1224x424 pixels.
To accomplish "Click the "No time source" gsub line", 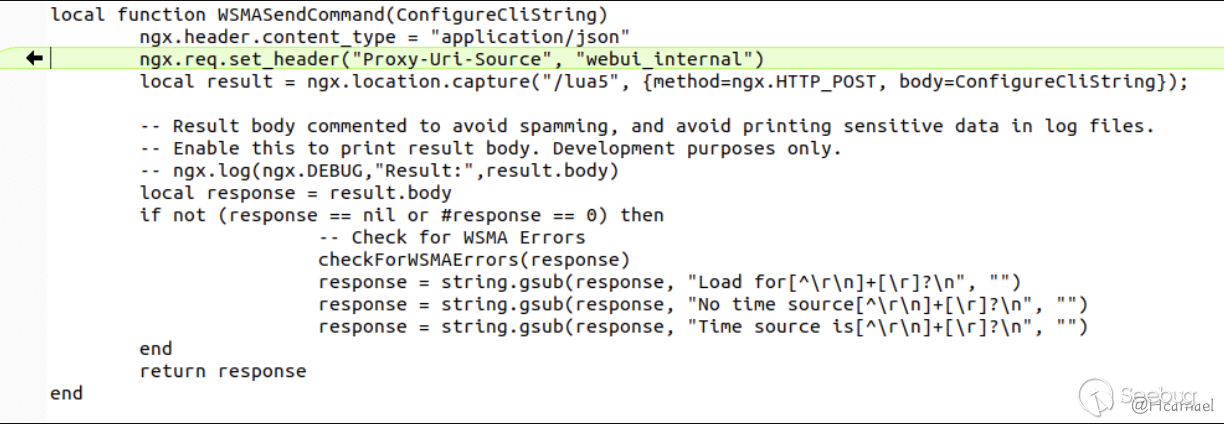I will tap(702, 303).
